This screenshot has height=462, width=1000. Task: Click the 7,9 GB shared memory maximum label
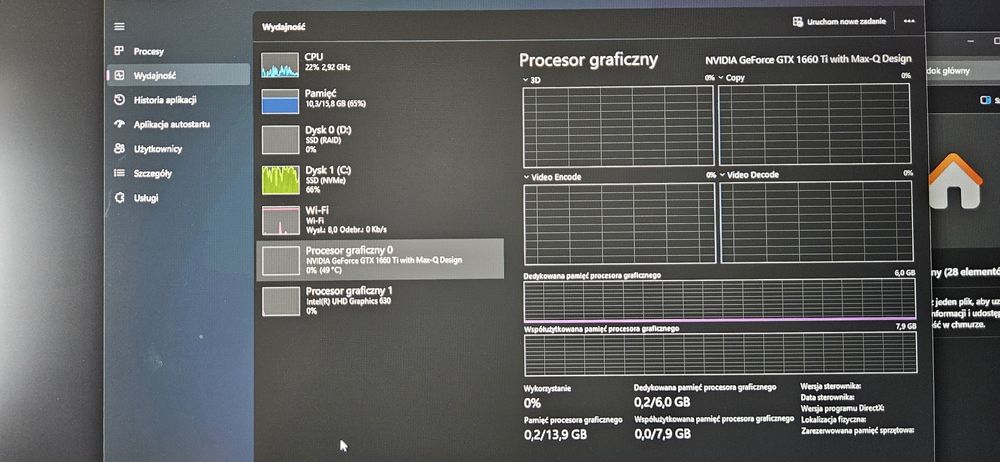click(x=906, y=326)
